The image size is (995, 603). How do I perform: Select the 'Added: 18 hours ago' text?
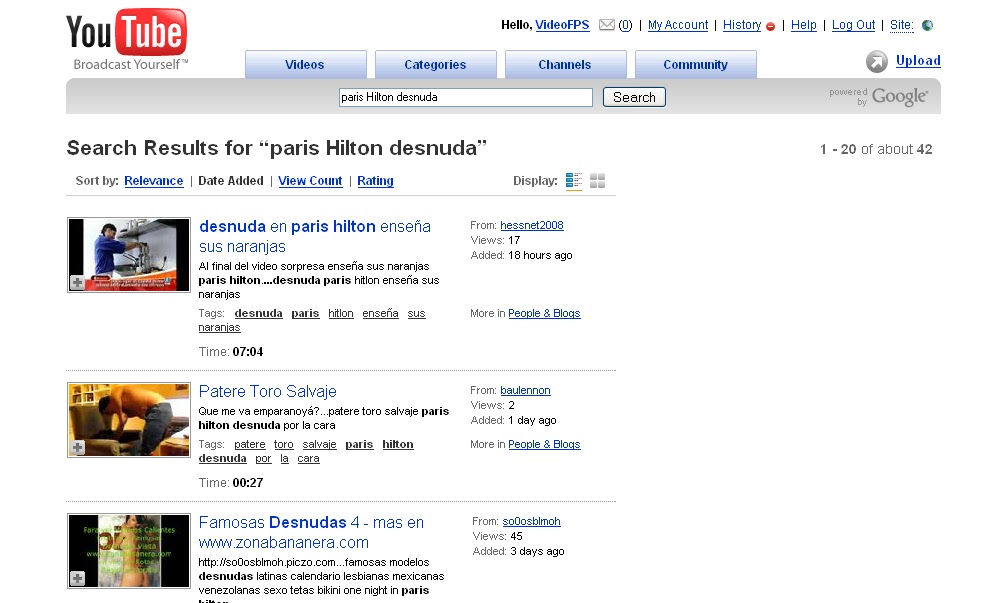[x=522, y=255]
